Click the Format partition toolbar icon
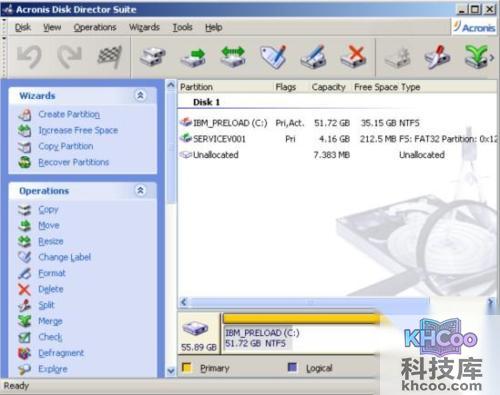This screenshot has height=395, width=500. tap(313, 57)
